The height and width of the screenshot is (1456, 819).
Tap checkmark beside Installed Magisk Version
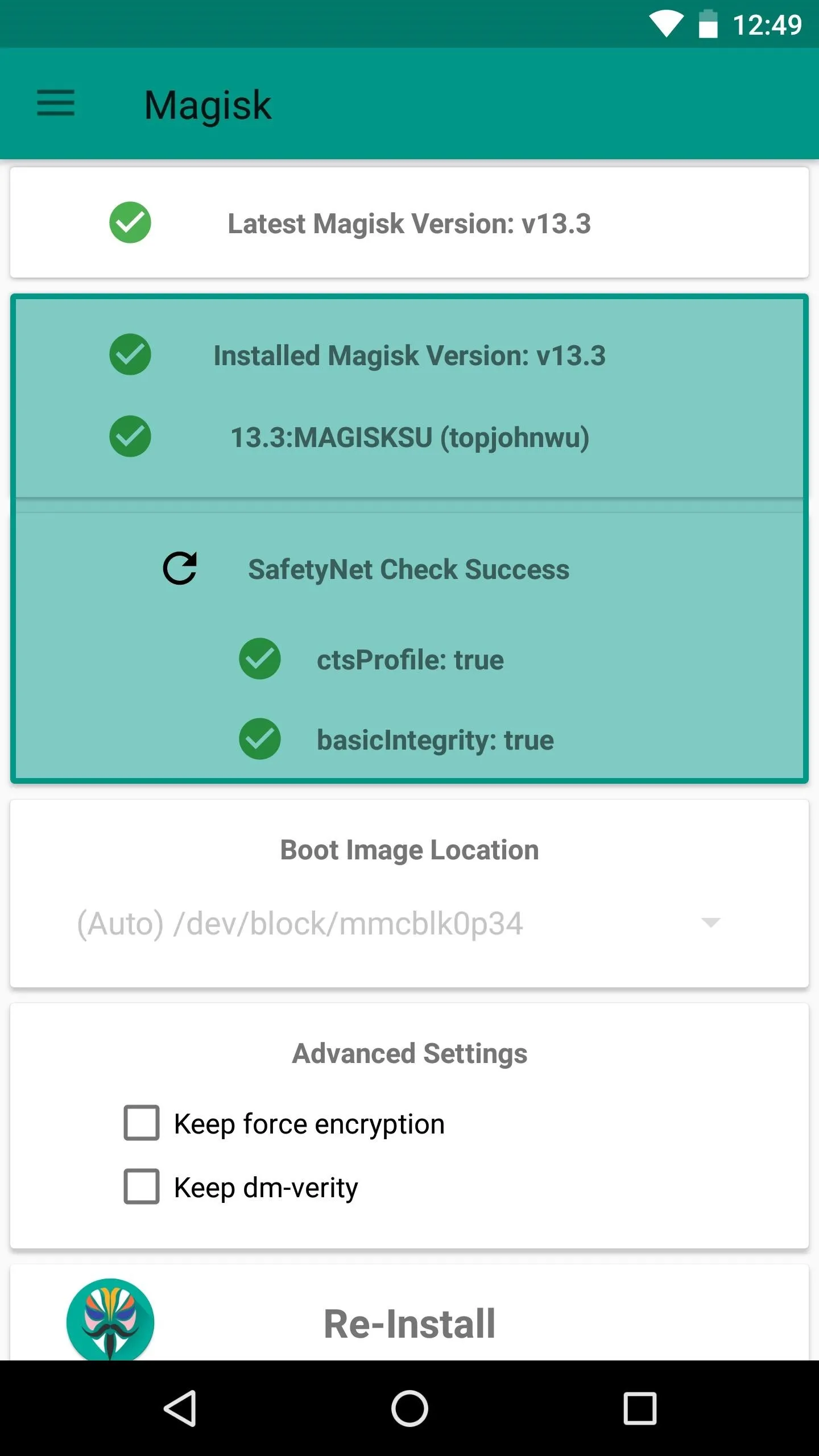[130, 354]
